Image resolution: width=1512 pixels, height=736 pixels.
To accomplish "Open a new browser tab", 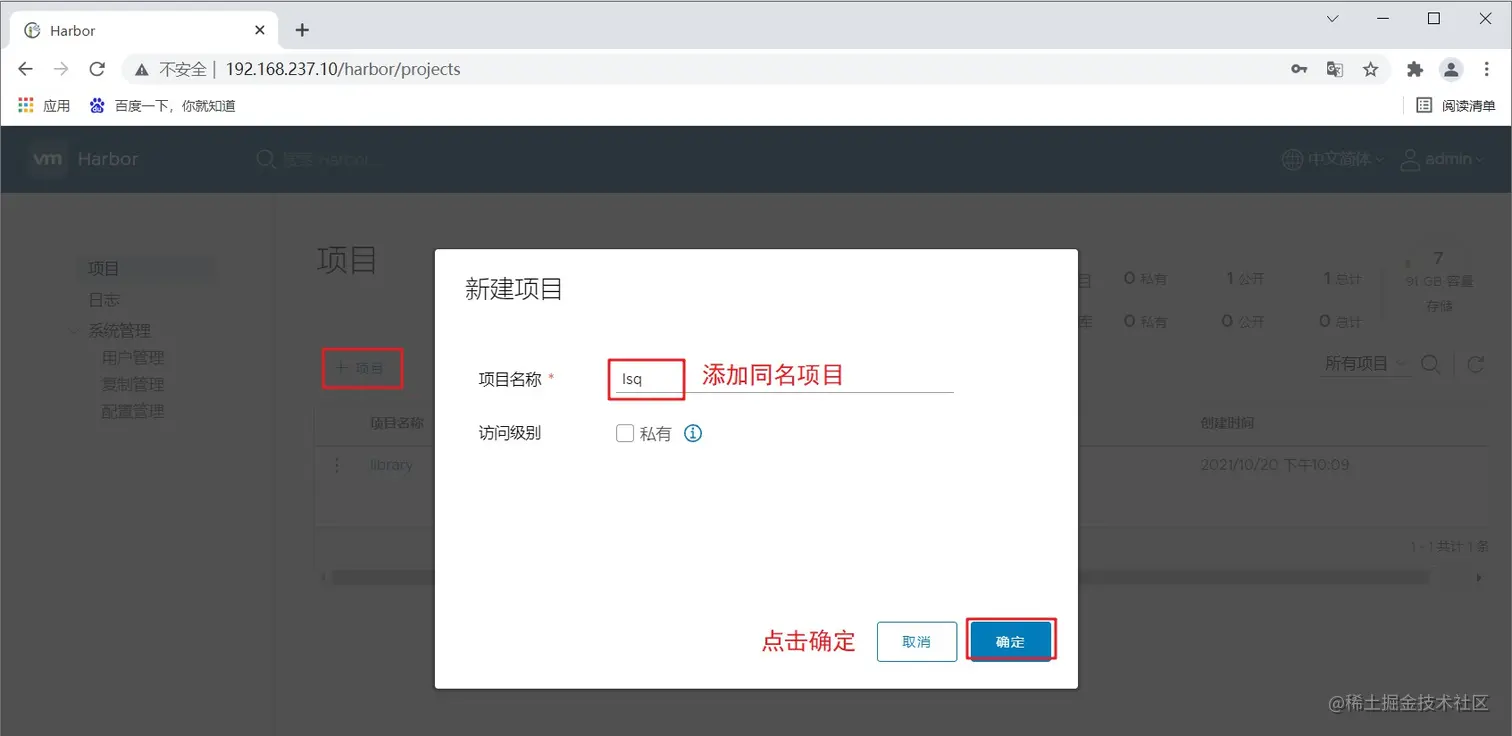I will coord(302,30).
